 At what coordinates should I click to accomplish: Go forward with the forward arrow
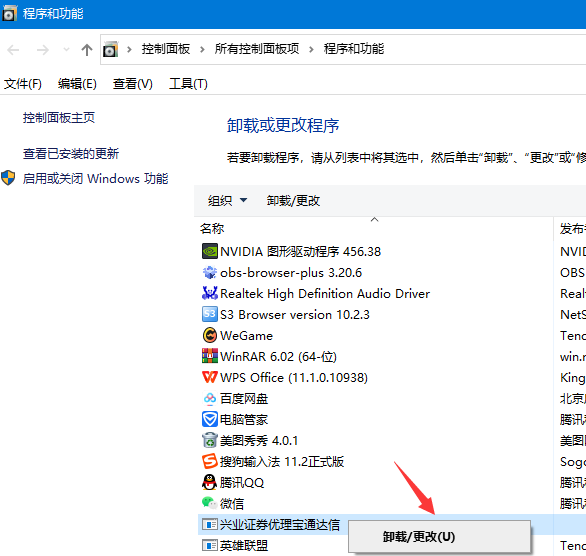(43, 50)
